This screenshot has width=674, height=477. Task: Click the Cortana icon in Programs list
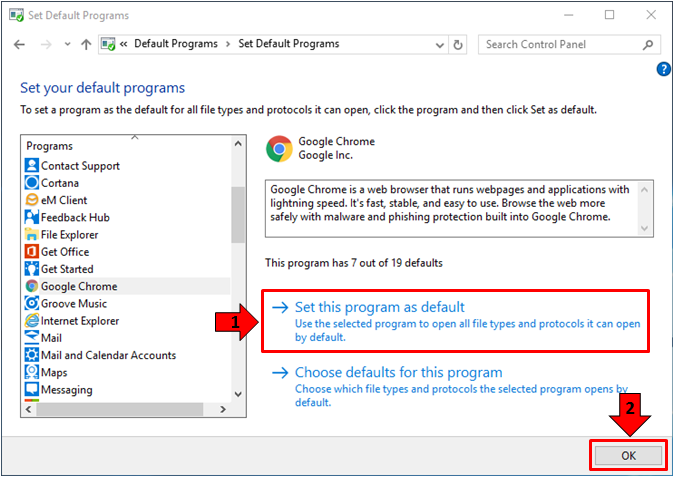pyautogui.click(x=32, y=183)
